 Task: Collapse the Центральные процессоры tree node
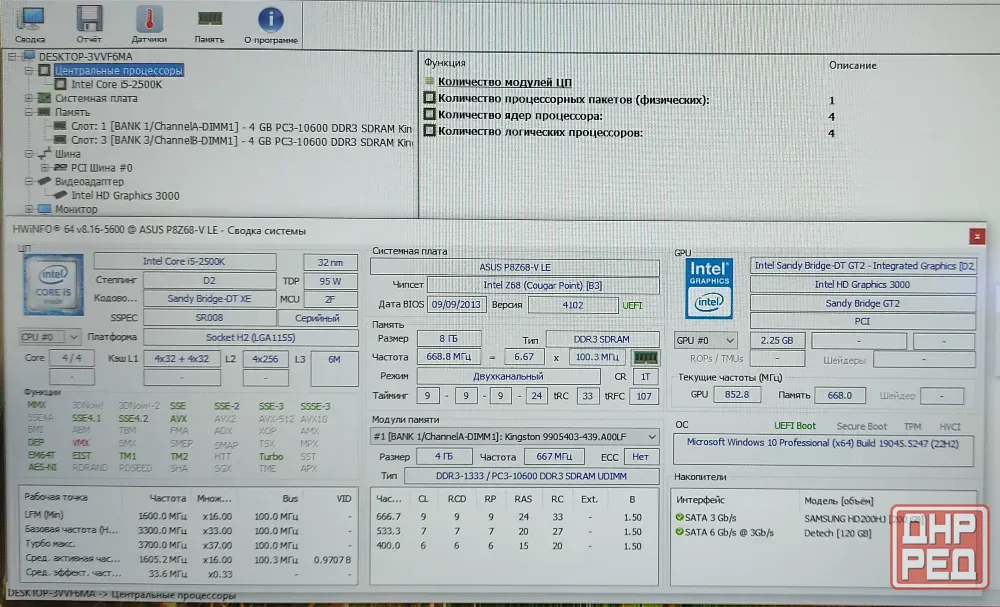pyautogui.click(x=29, y=70)
